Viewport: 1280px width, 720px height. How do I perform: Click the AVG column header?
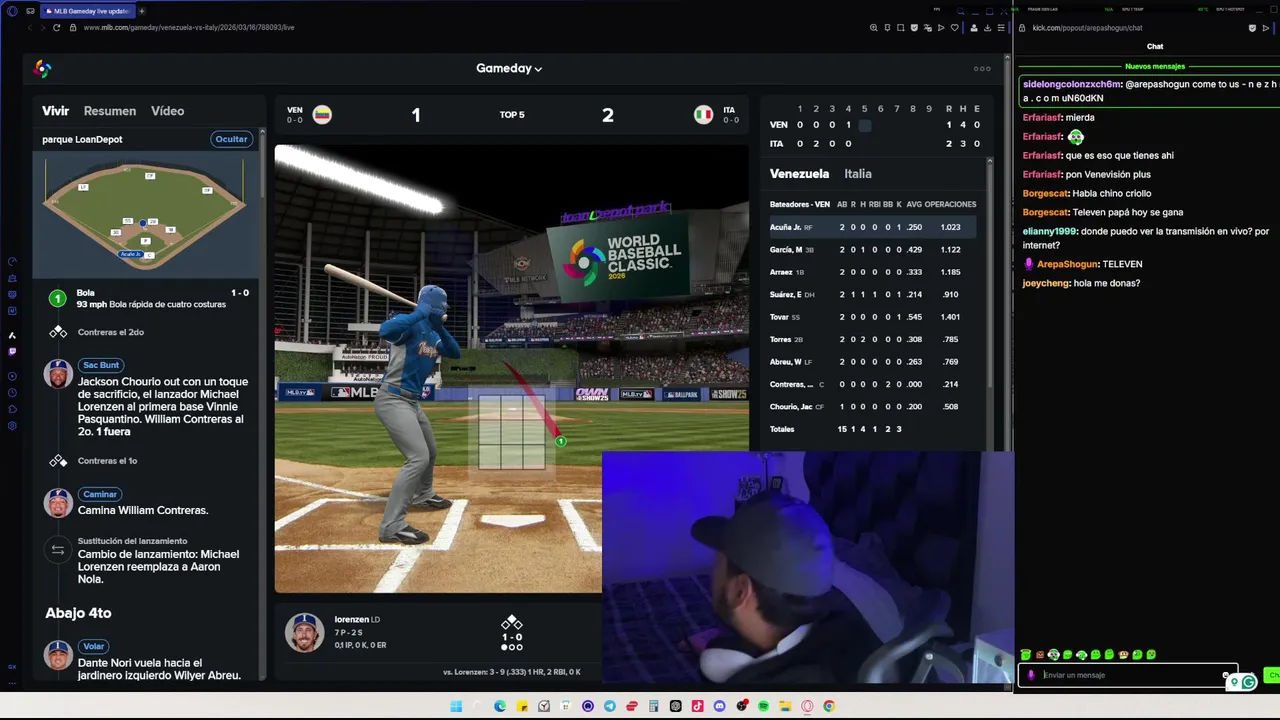pyautogui.click(x=913, y=204)
